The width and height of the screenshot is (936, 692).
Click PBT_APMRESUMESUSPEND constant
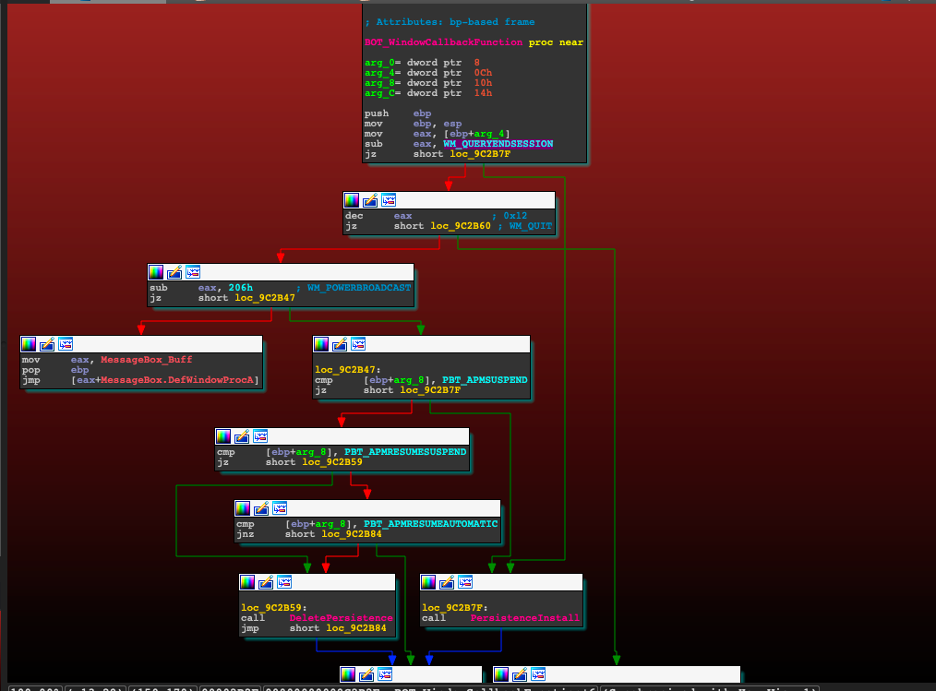(405, 452)
